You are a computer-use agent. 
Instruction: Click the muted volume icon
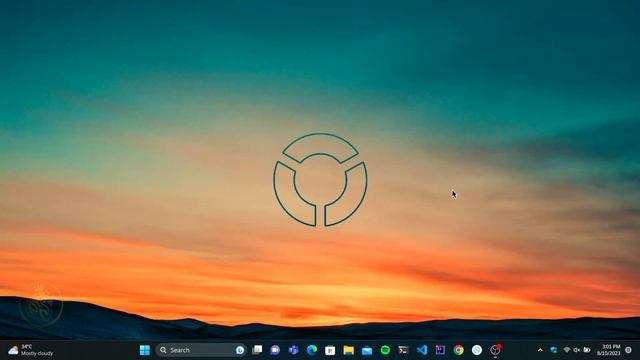coord(577,350)
